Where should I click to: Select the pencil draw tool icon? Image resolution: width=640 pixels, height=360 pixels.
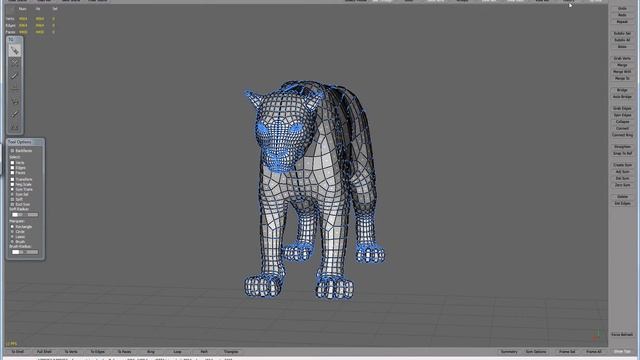(x=15, y=76)
